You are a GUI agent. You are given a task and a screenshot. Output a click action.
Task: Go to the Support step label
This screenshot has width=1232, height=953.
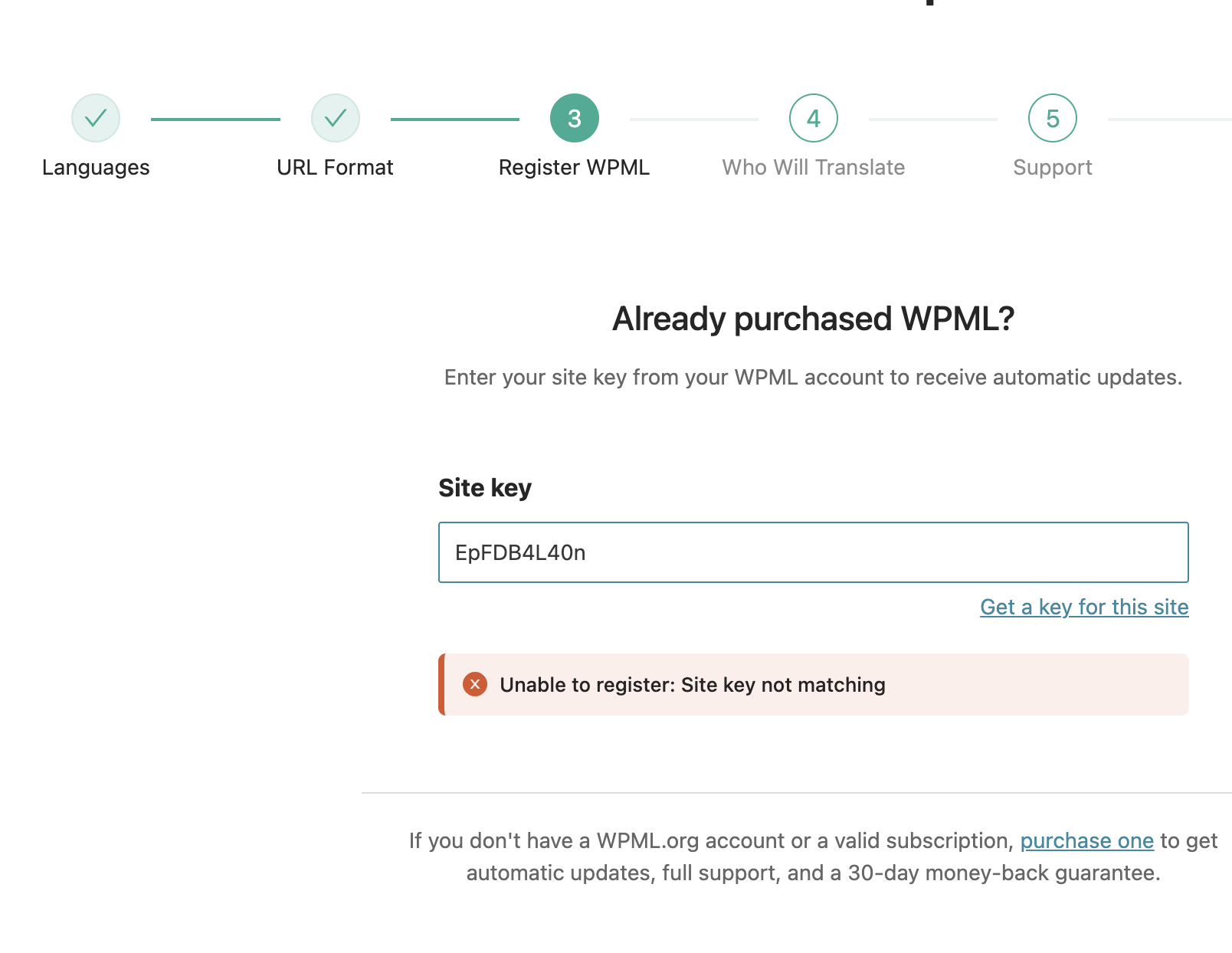point(1052,167)
